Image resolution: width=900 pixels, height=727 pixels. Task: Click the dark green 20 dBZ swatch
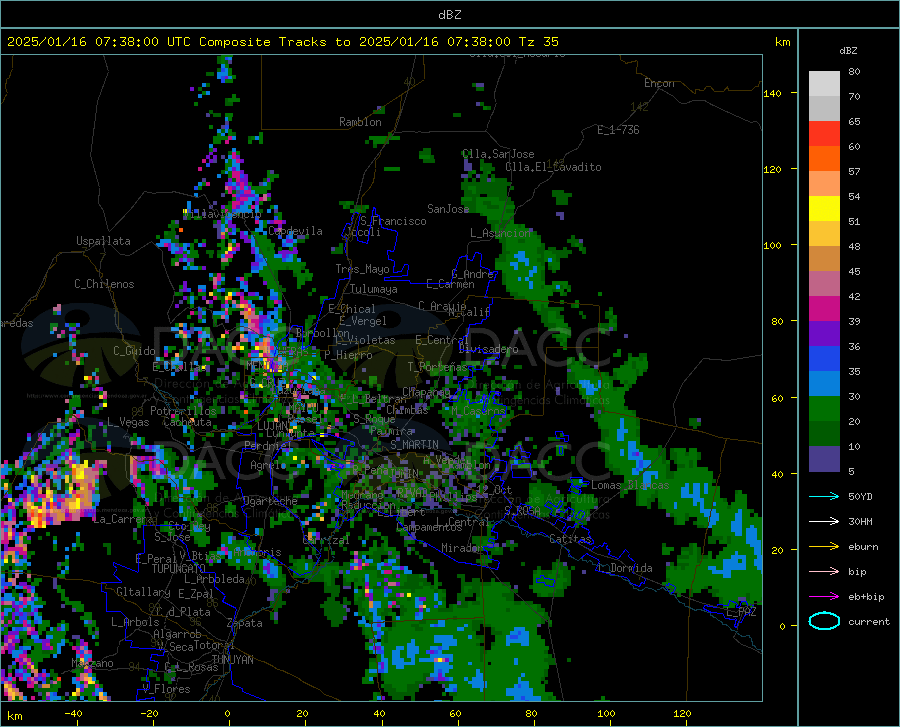coord(824,434)
